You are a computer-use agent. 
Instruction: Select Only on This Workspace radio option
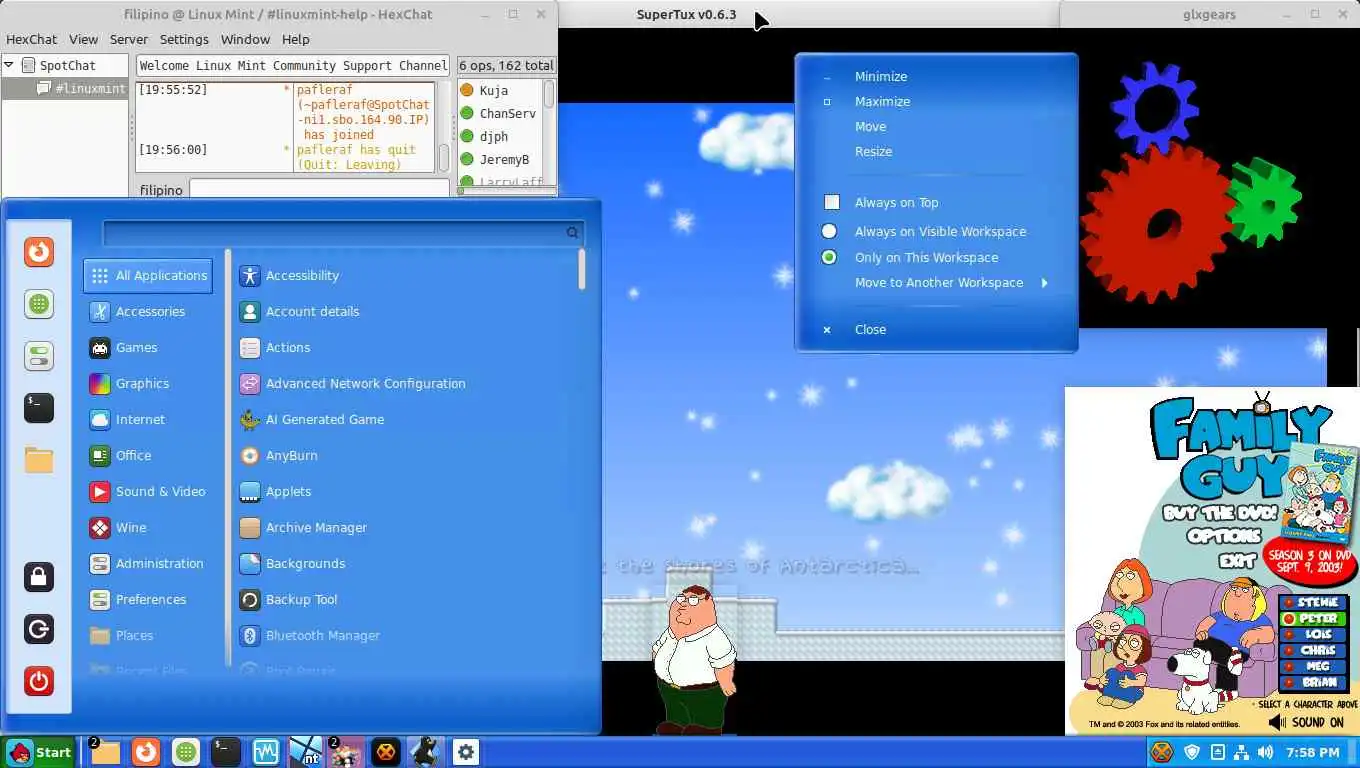(829, 257)
